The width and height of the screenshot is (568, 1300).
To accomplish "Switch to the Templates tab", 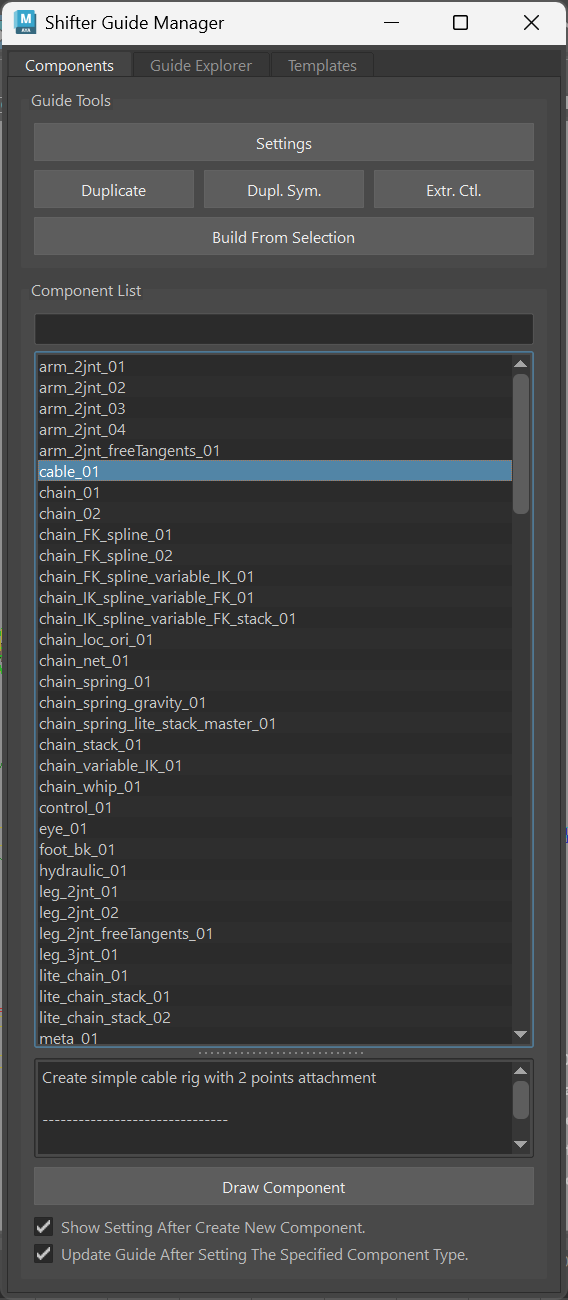I will 322,66.
